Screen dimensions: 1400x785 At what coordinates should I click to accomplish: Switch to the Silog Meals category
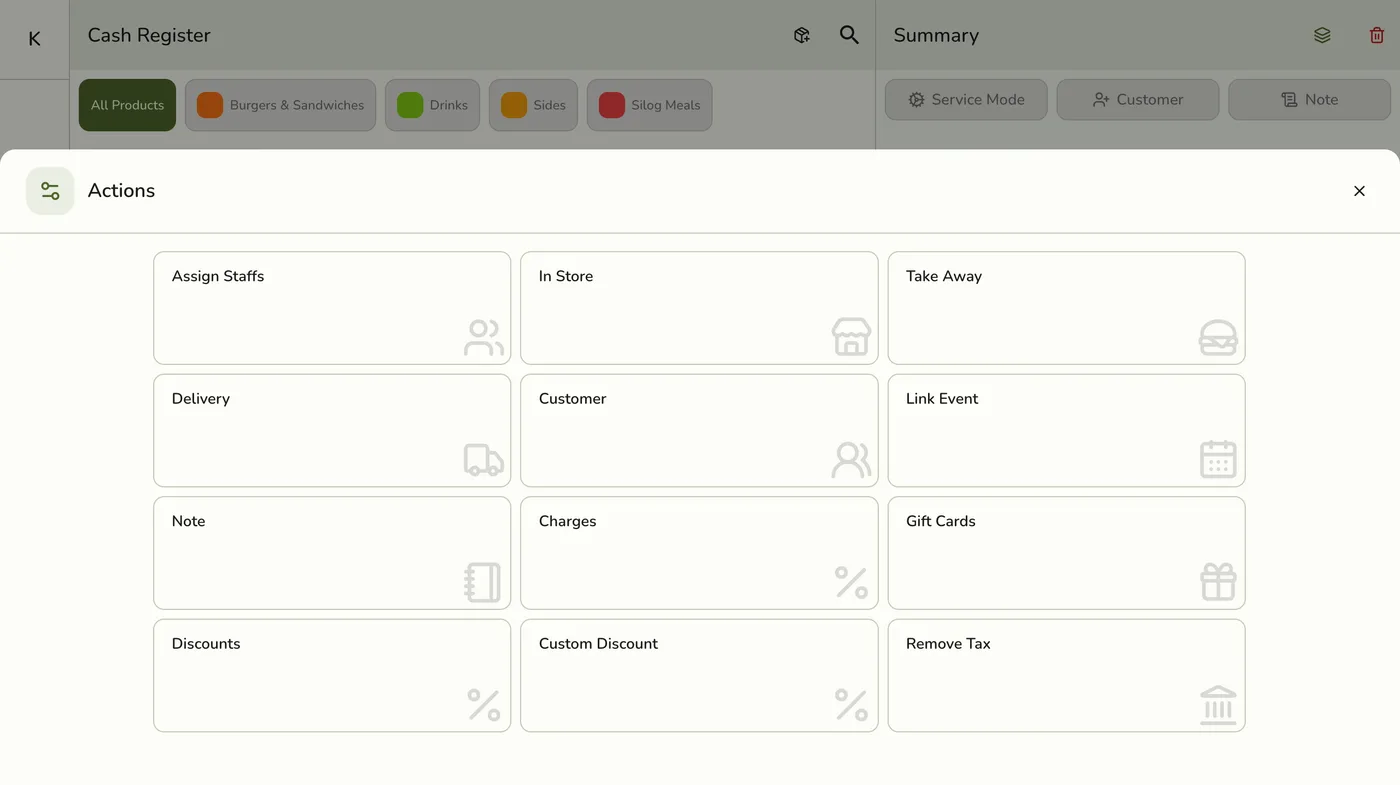click(x=649, y=105)
